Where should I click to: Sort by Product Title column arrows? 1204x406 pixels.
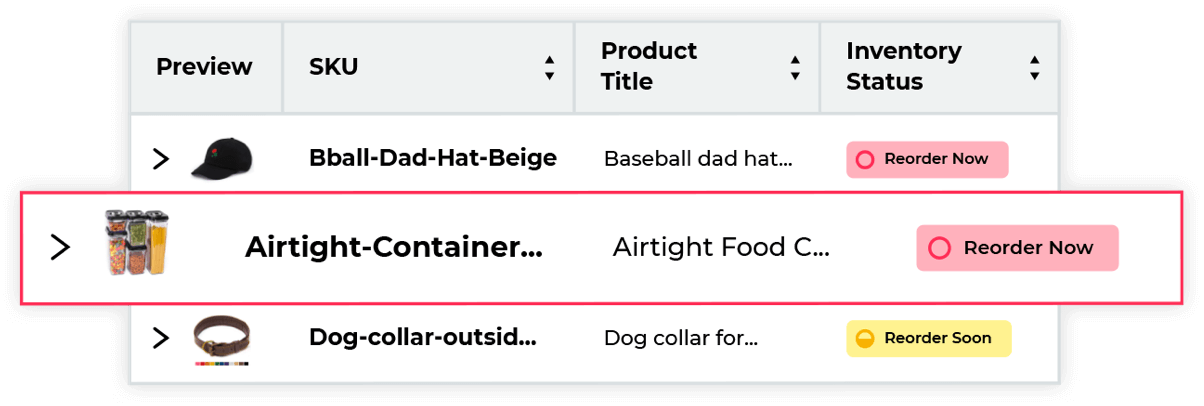[795, 68]
